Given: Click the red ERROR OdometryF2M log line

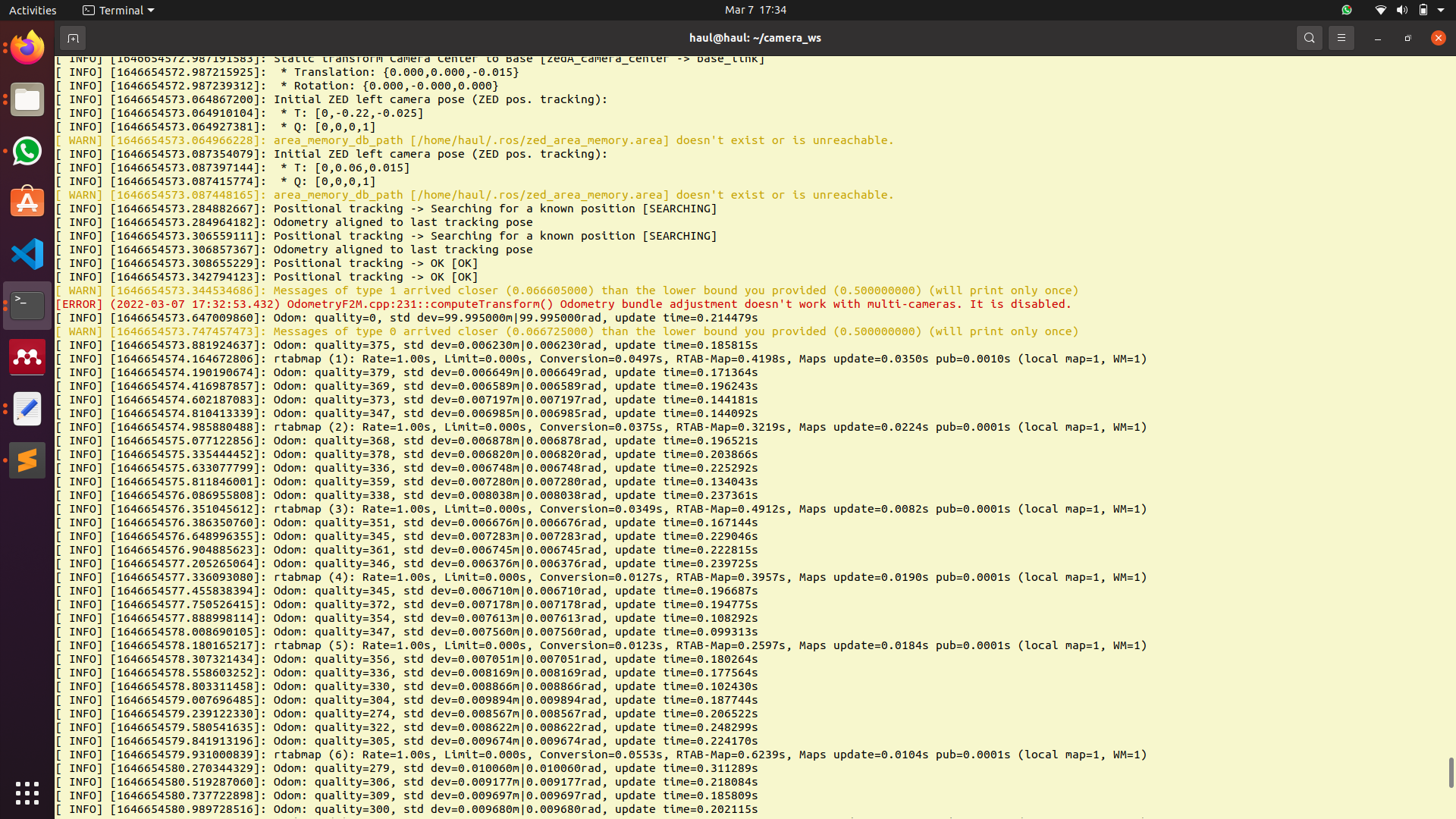Looking at the screenshot, I should coord(563,304).
